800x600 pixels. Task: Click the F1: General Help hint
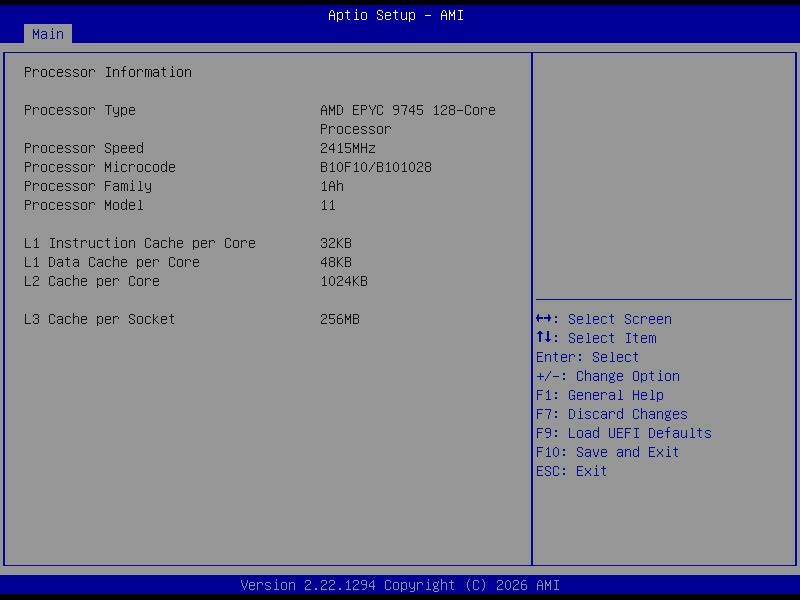(x=599, y=395)
